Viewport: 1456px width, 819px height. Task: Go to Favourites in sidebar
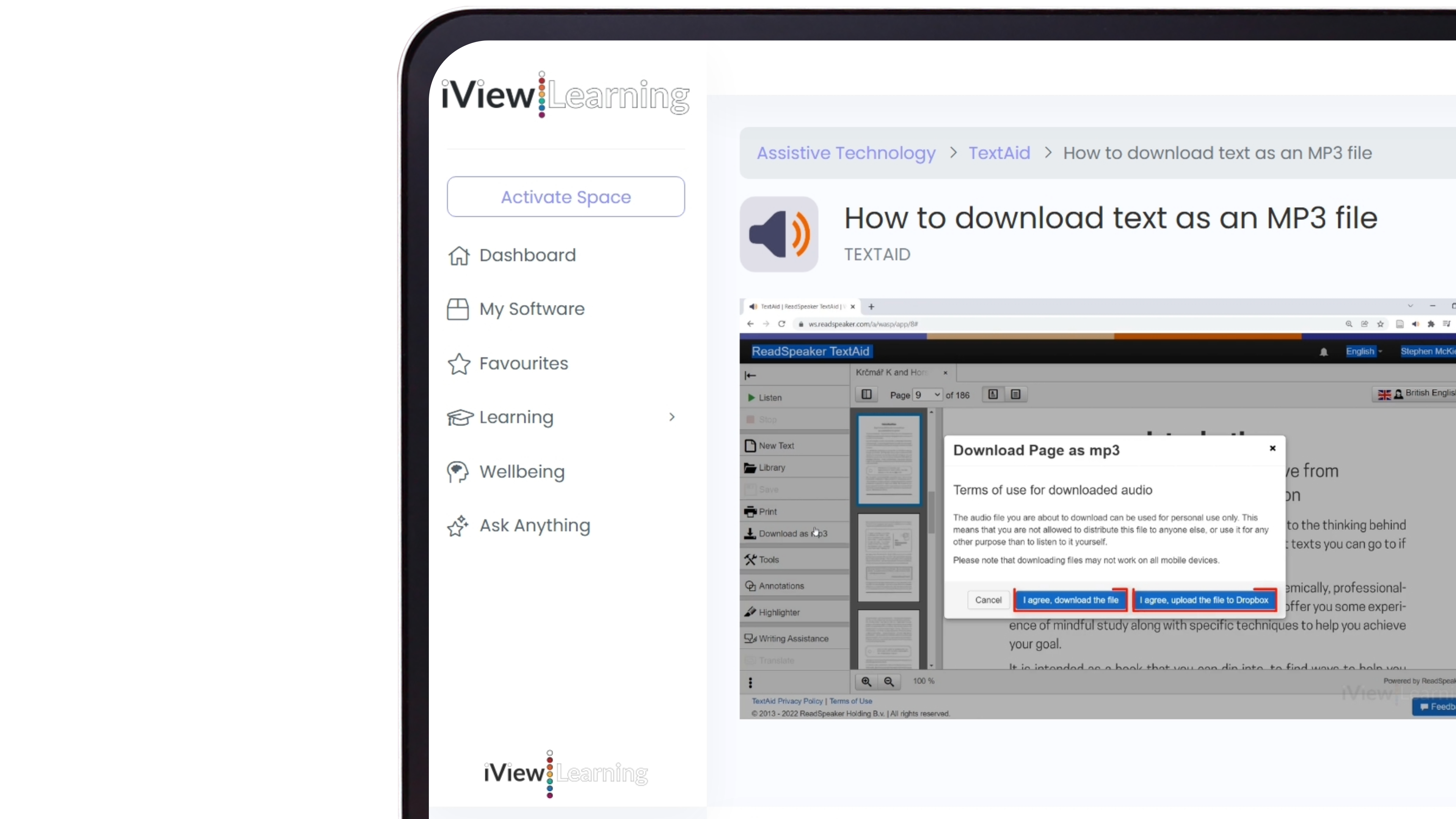pyautogui.click(x=508, y=364)
